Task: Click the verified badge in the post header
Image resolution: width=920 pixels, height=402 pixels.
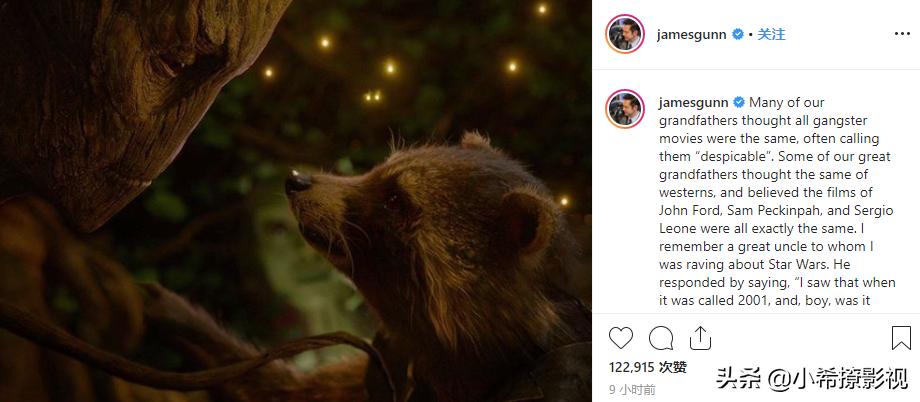Action: (738, 34)
